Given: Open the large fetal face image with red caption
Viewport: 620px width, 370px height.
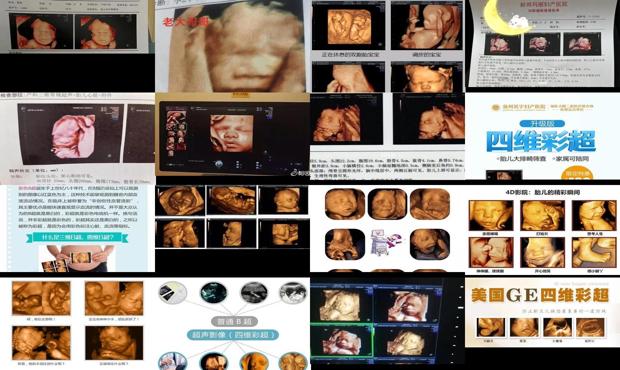Looking at the screenshot, I should [232, 46].
